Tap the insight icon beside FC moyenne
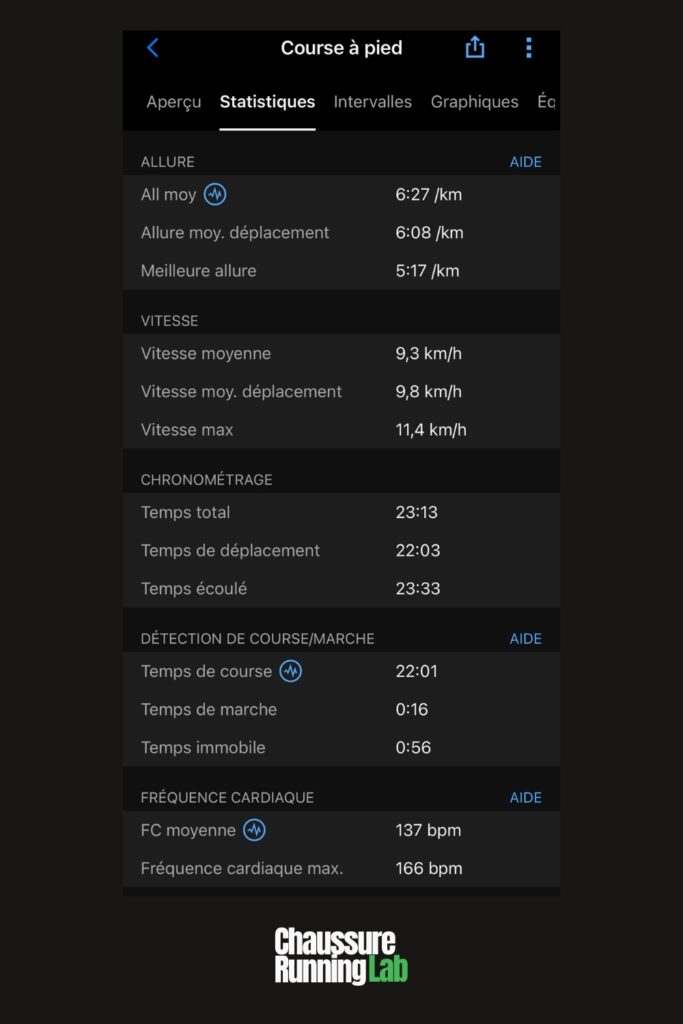The image size is (683, 1024). coord(254,830)
